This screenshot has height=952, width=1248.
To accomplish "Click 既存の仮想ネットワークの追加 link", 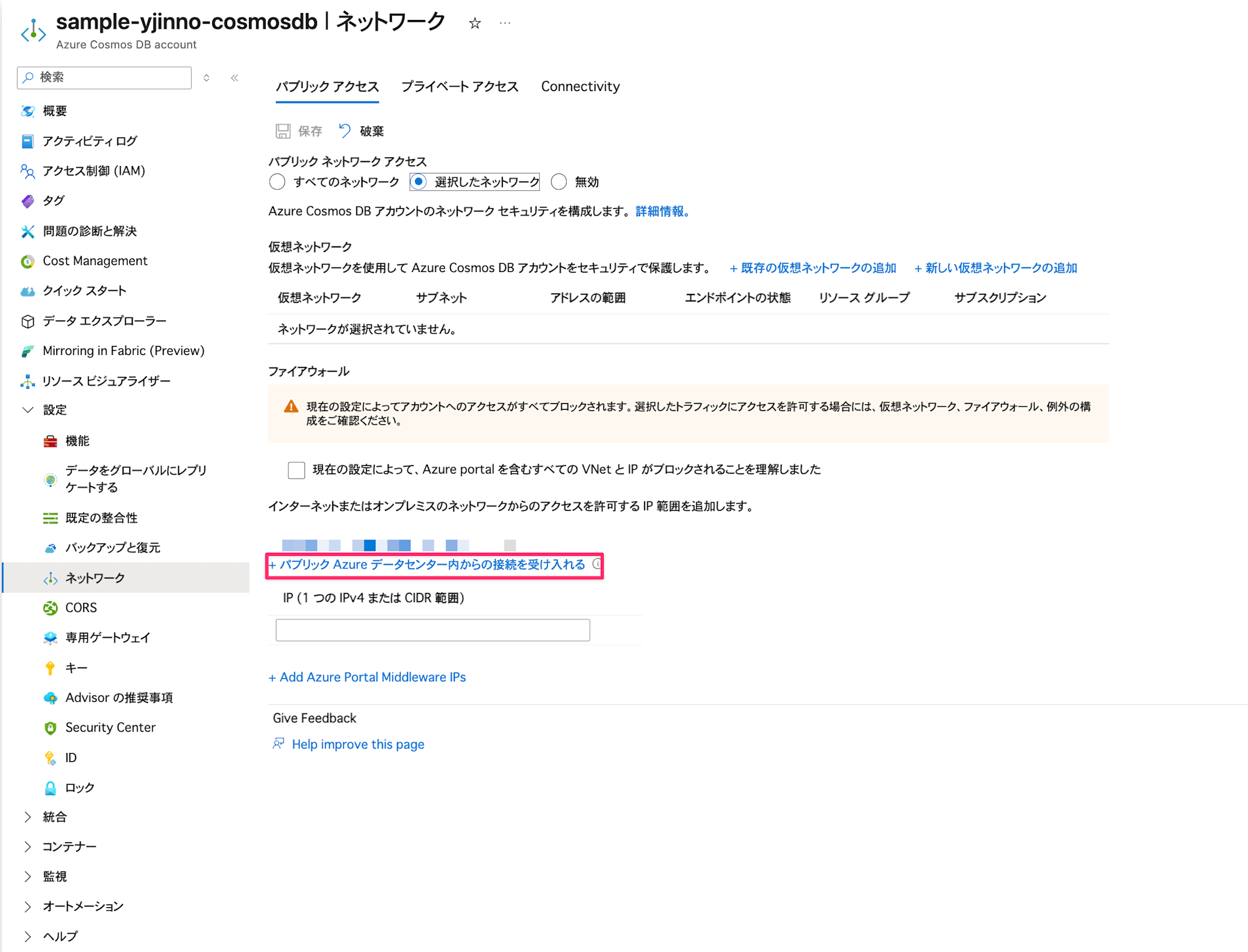I will pyautogui.click(x=813, y=268).
